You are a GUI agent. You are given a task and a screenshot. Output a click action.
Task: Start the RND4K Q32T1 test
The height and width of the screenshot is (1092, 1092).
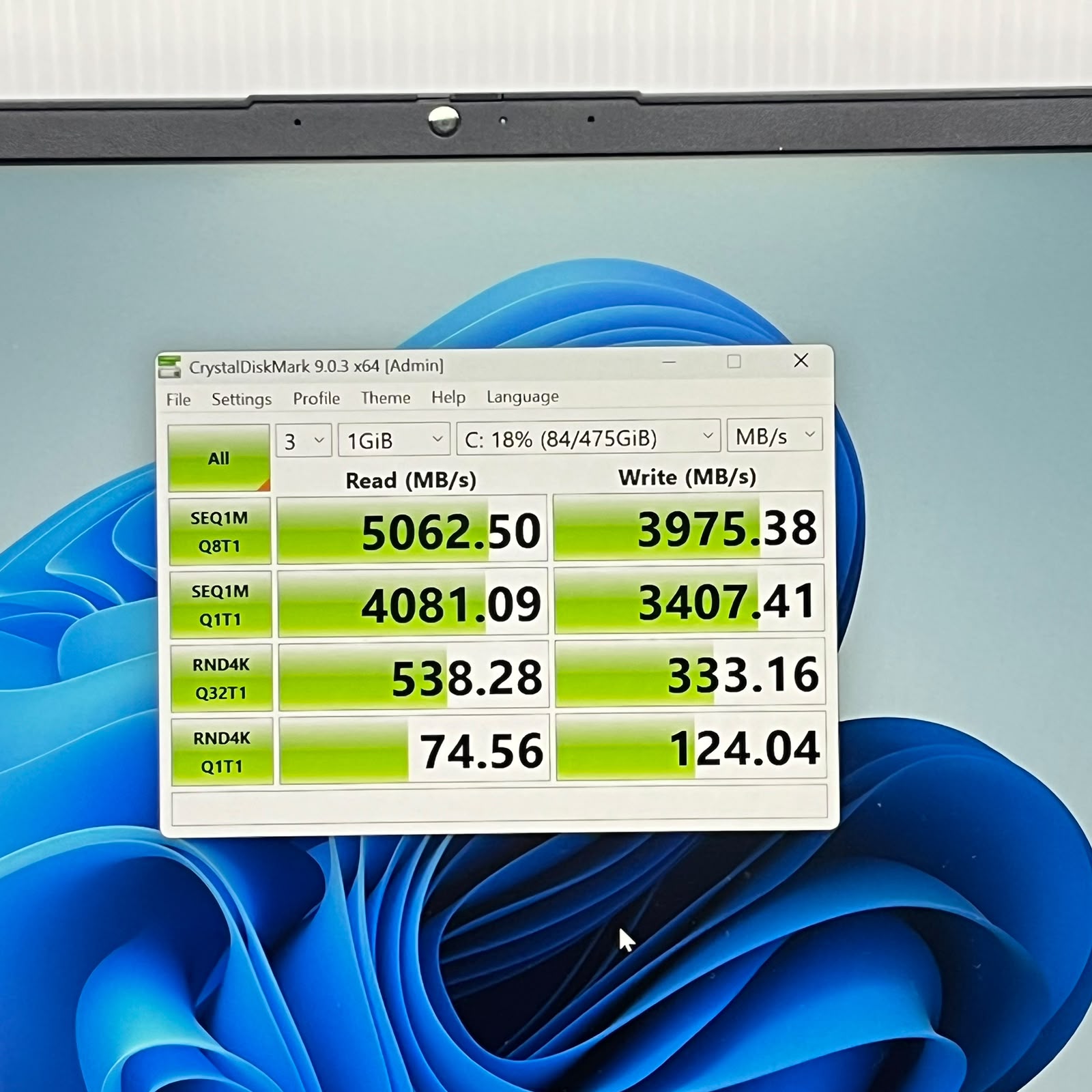pos(221,678)
